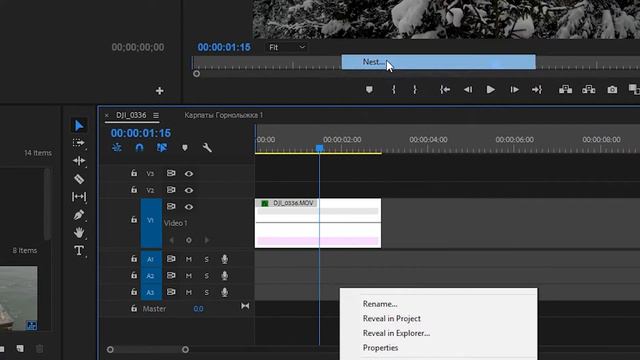This screenshot has height=360, width=640.
Task: Open the plus button in Source Monitor
Action: coord(160,91)
